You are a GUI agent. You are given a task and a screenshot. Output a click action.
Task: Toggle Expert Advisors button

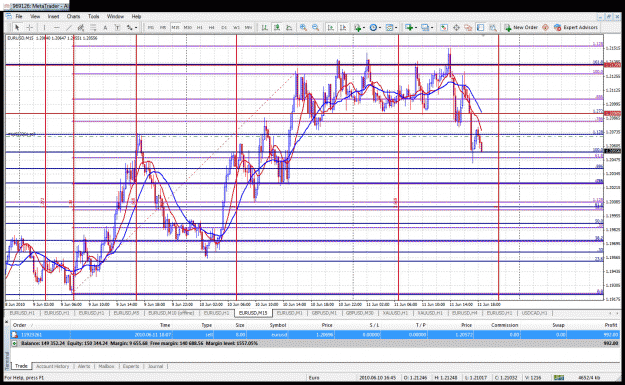[576, 28]
